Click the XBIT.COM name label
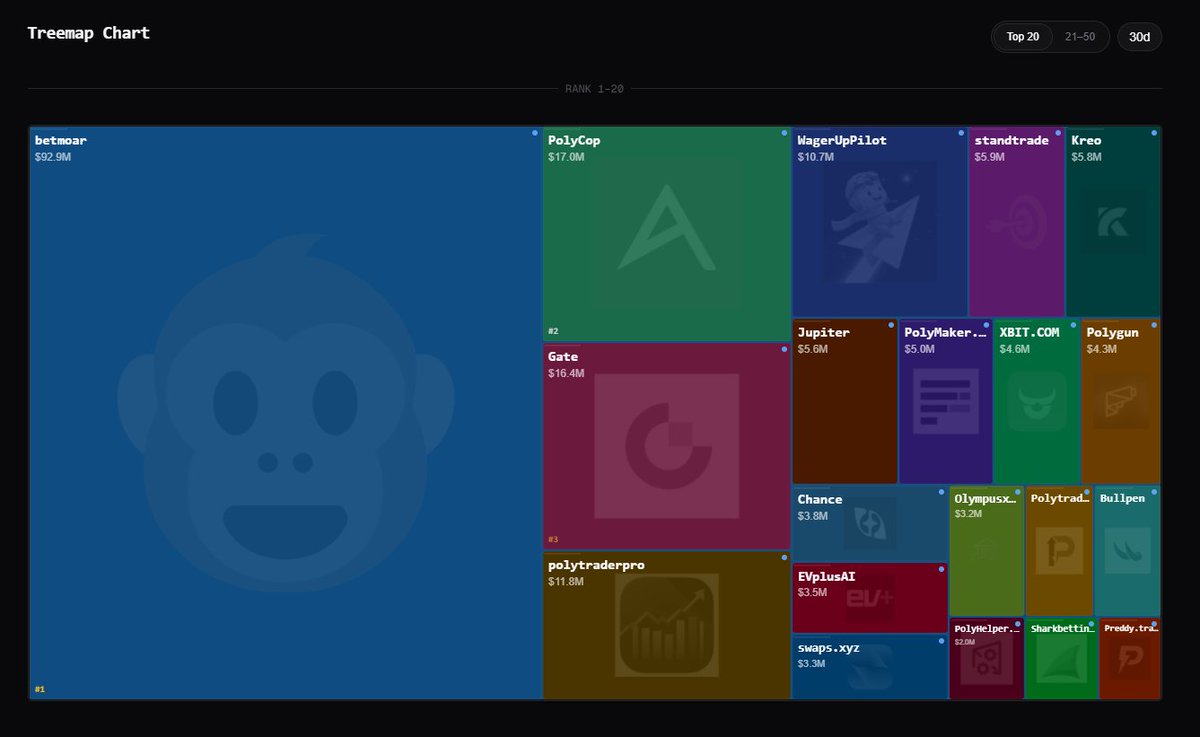1200x737 pixels. (x=1029, y=333)
